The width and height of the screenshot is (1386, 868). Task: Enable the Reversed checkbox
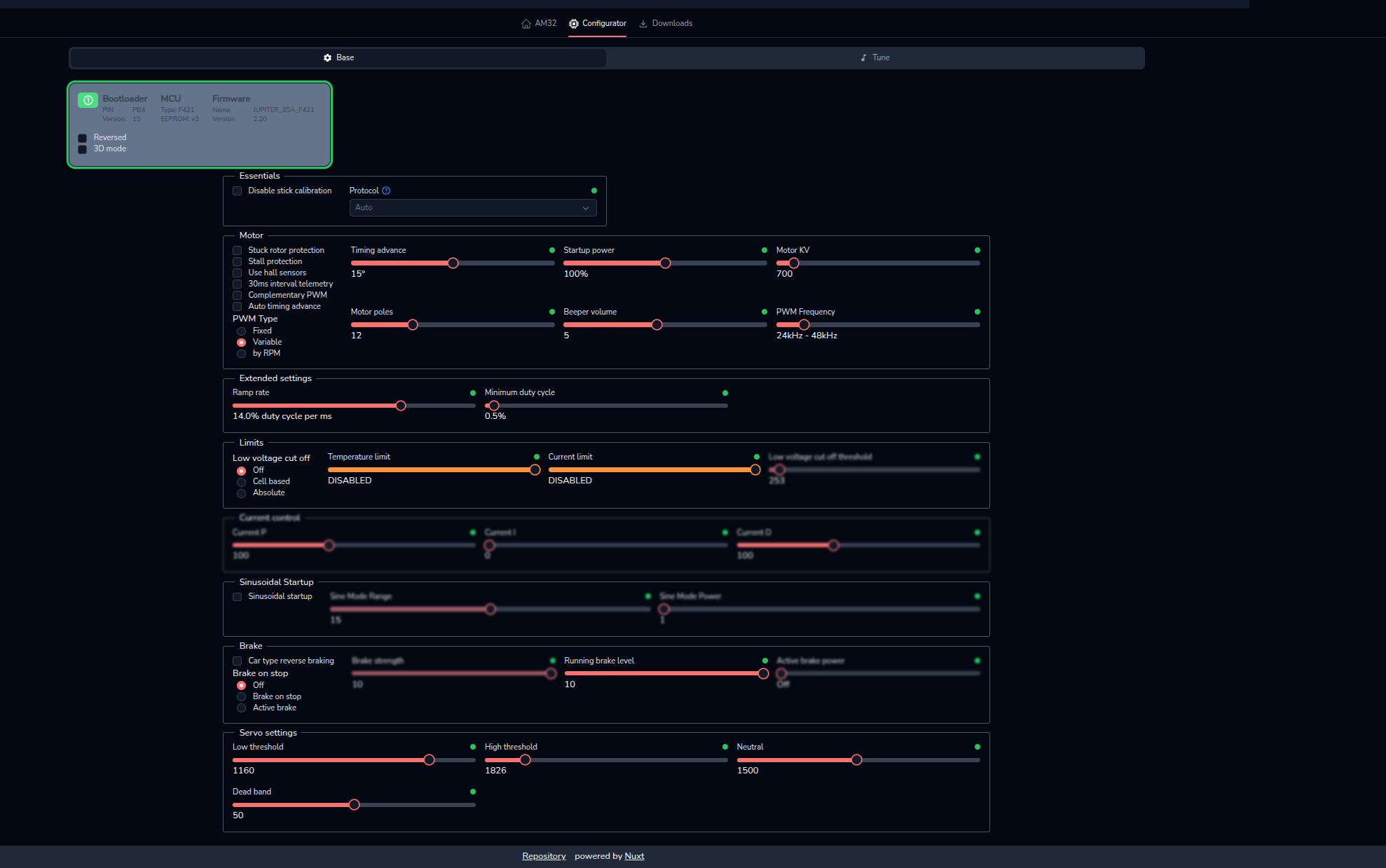[x=83, y=138]
